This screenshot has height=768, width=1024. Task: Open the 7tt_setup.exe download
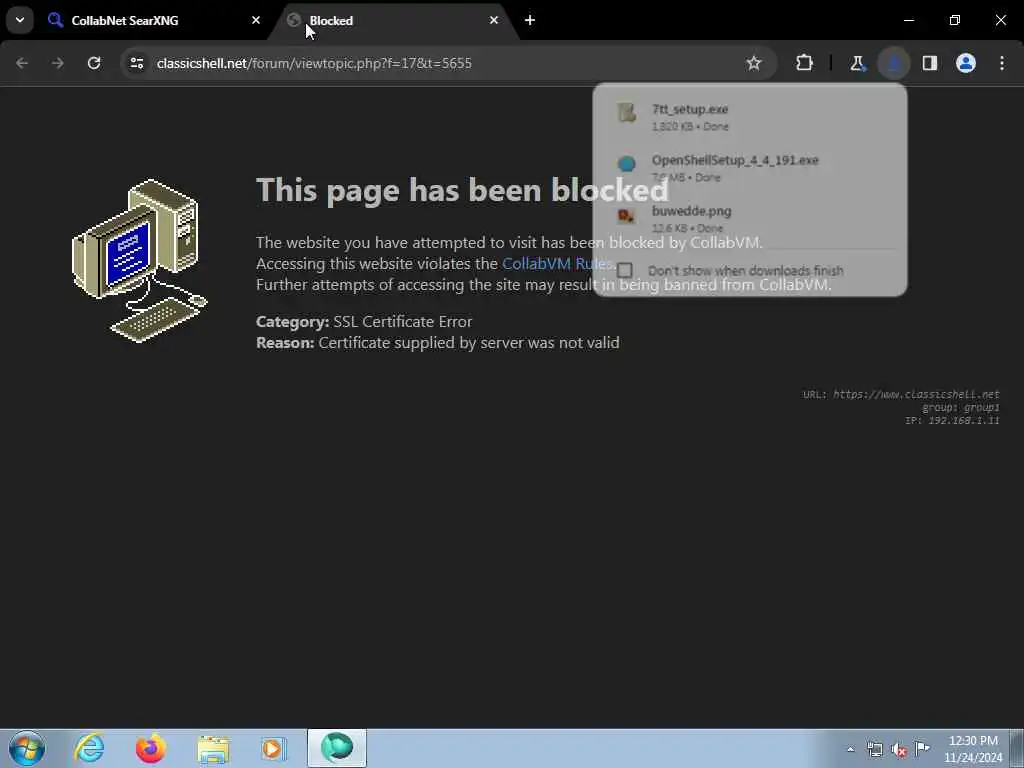click(x=750, y=117)
